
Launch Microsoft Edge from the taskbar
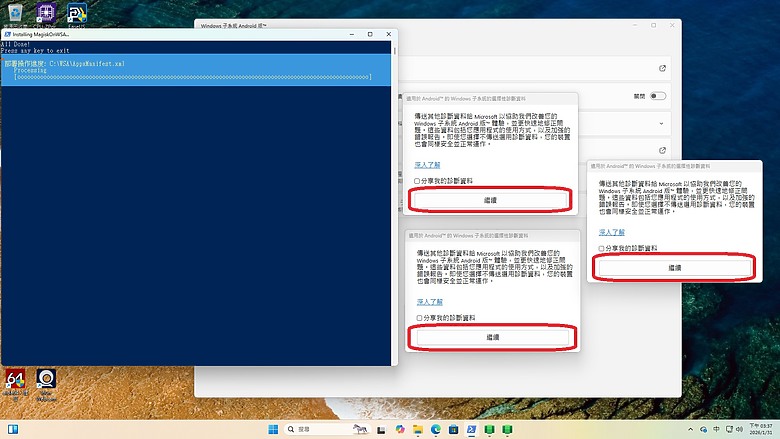click(436, 429)
